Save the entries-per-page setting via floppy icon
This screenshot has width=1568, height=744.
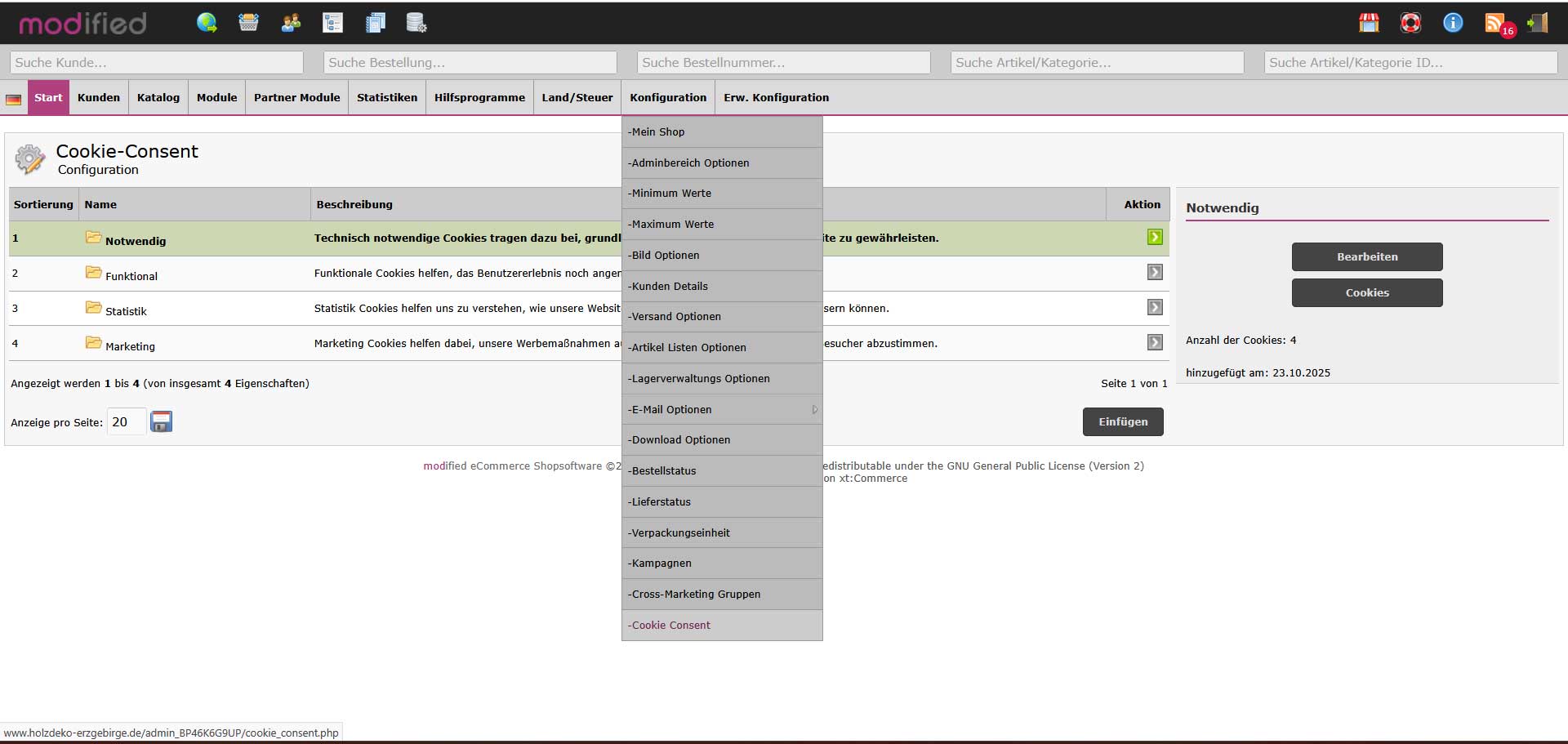coord(162,421)
